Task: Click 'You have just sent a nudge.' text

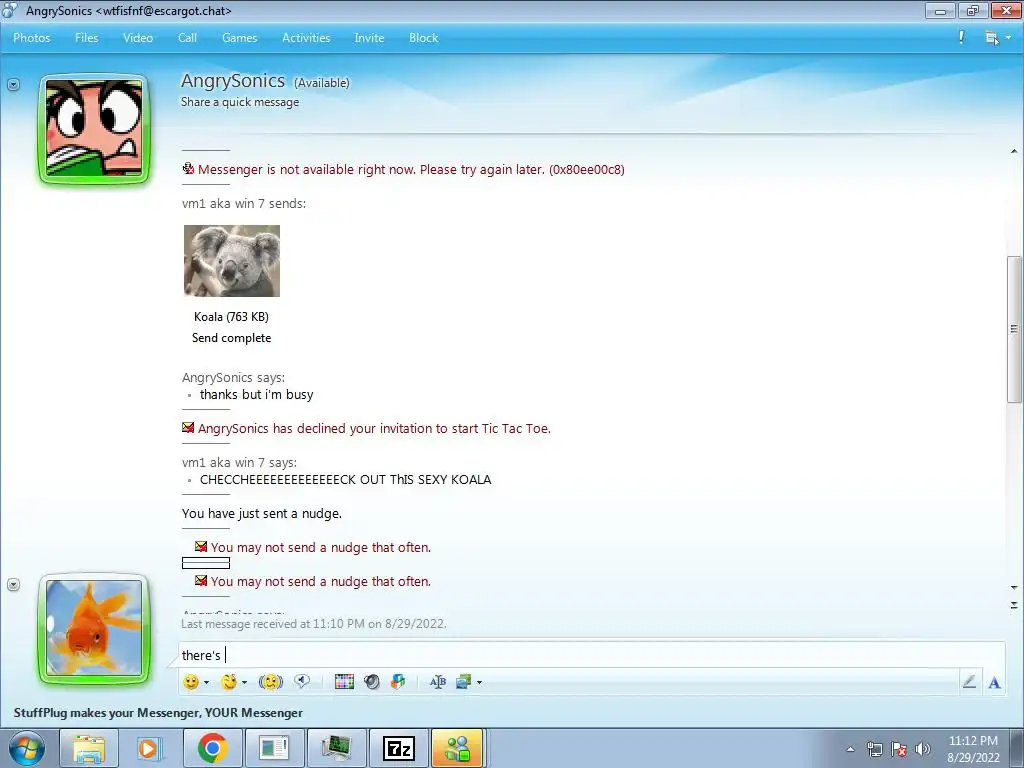Action: coord(261,513)
